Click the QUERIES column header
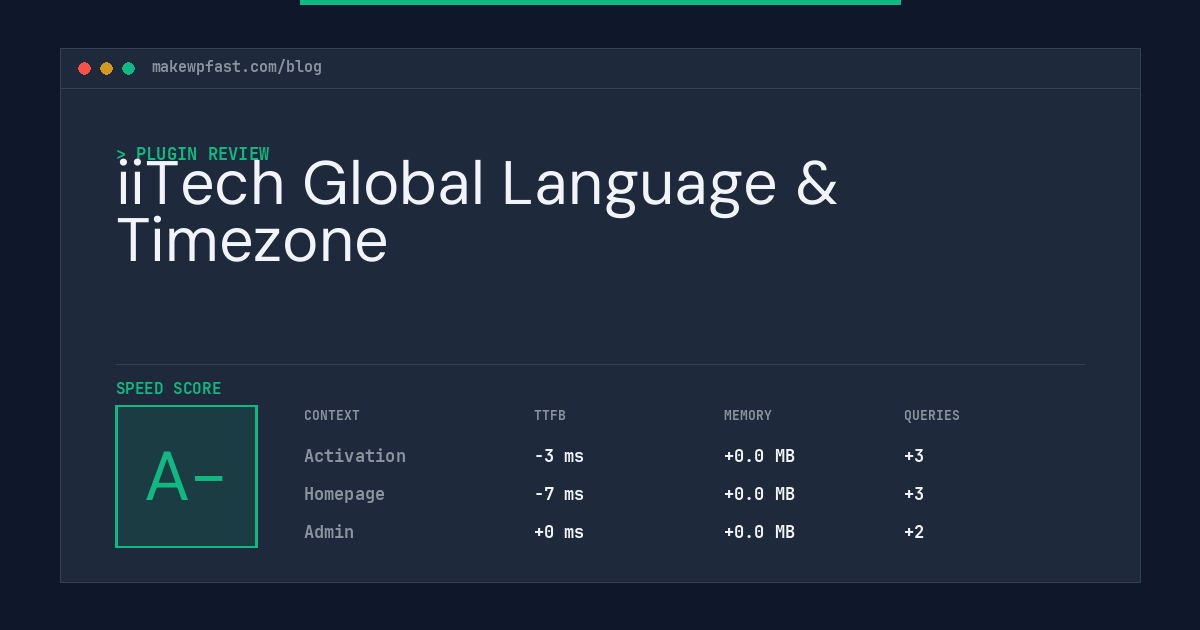The image size is (1200, 630). point(932,416)
